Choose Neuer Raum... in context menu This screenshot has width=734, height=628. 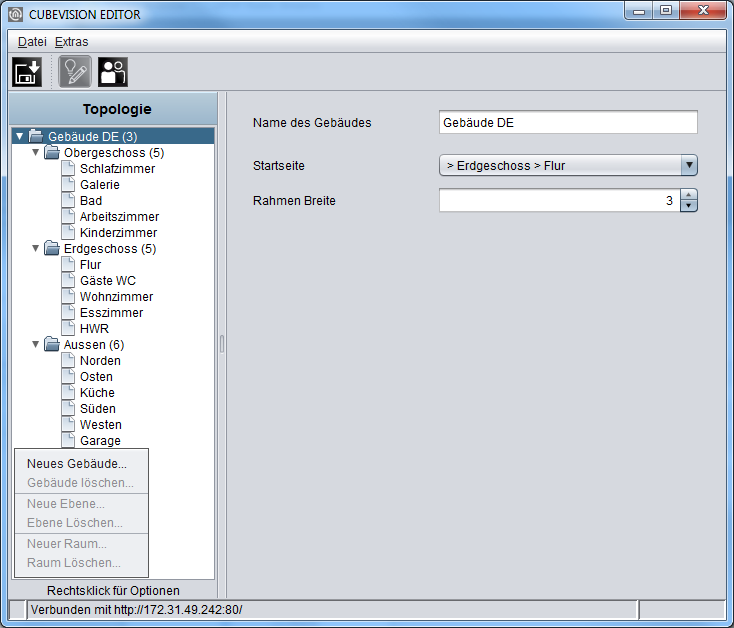tap(81, 544)
